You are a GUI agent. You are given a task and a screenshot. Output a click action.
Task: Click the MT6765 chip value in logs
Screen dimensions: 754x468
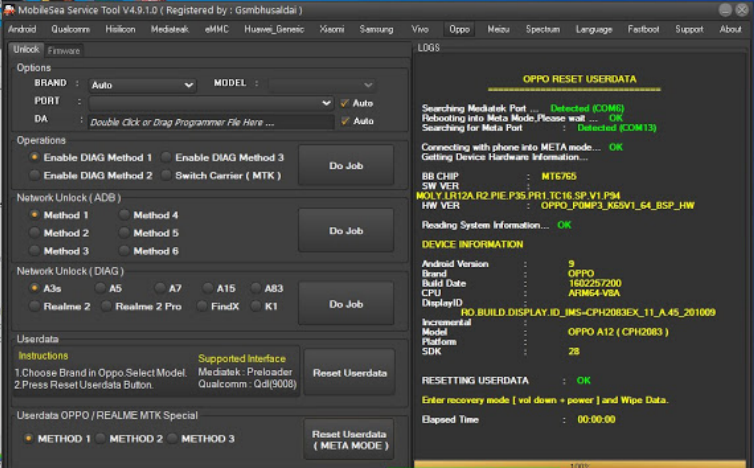(x=559, y=176)
